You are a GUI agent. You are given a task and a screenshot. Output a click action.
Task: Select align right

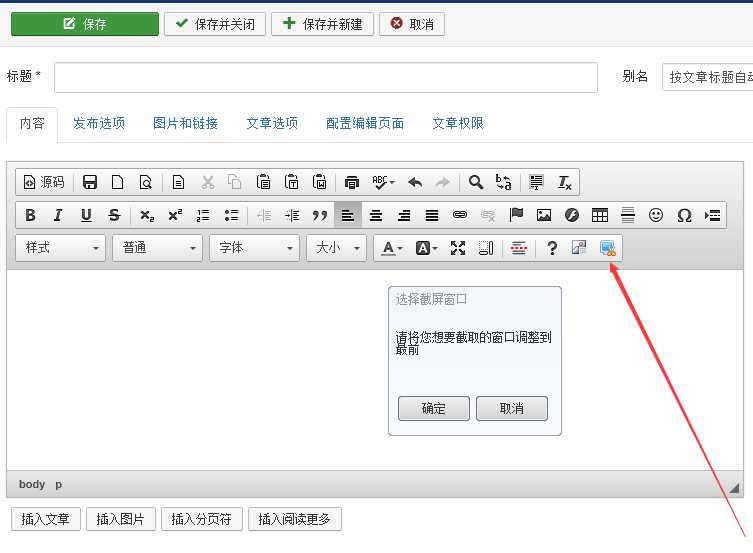click(404, 215)
